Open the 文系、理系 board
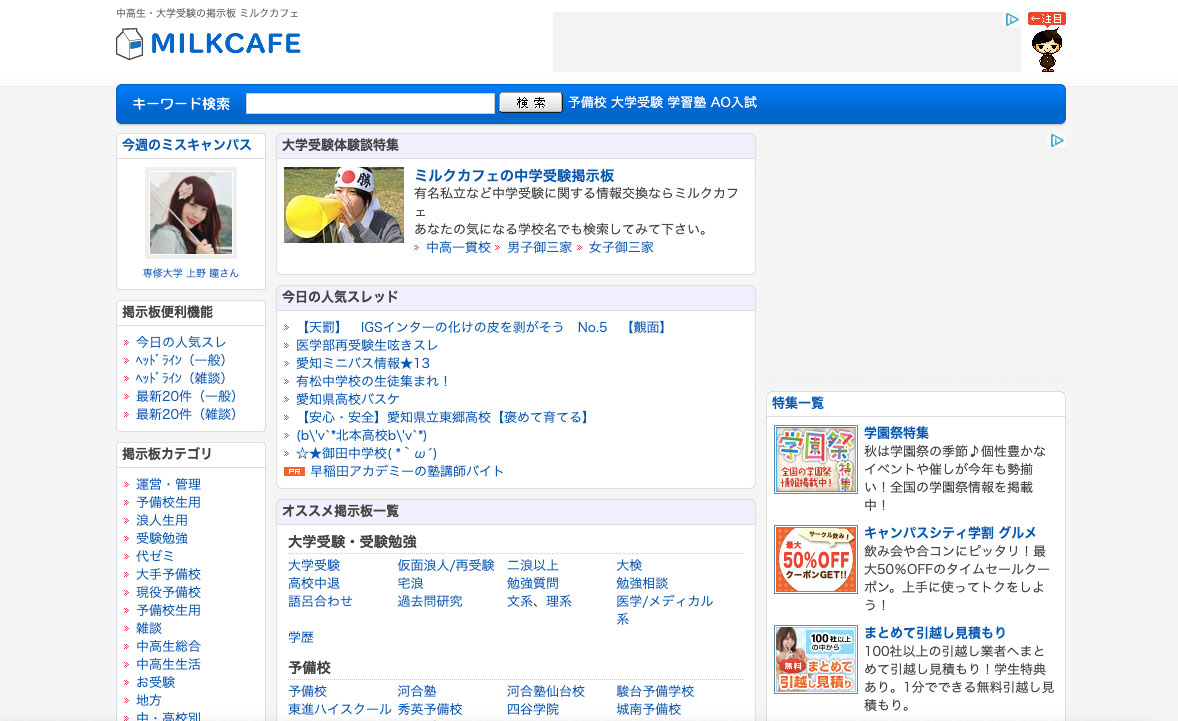Viewport: 1178px width, 721px height. (539, 602)
